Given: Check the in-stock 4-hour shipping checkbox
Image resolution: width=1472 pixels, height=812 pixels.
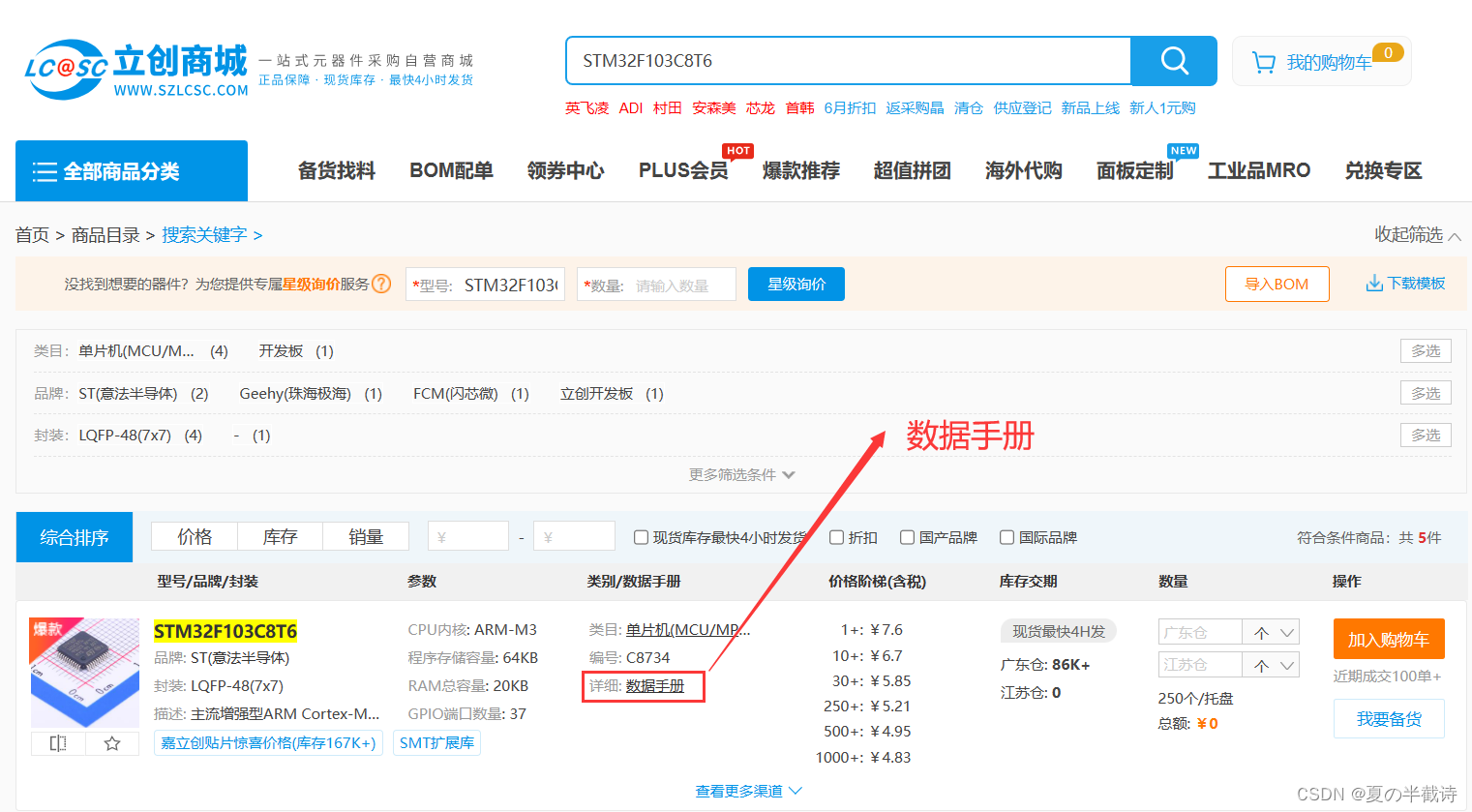Looking at the screenshot, I should [x=641, y=537].
